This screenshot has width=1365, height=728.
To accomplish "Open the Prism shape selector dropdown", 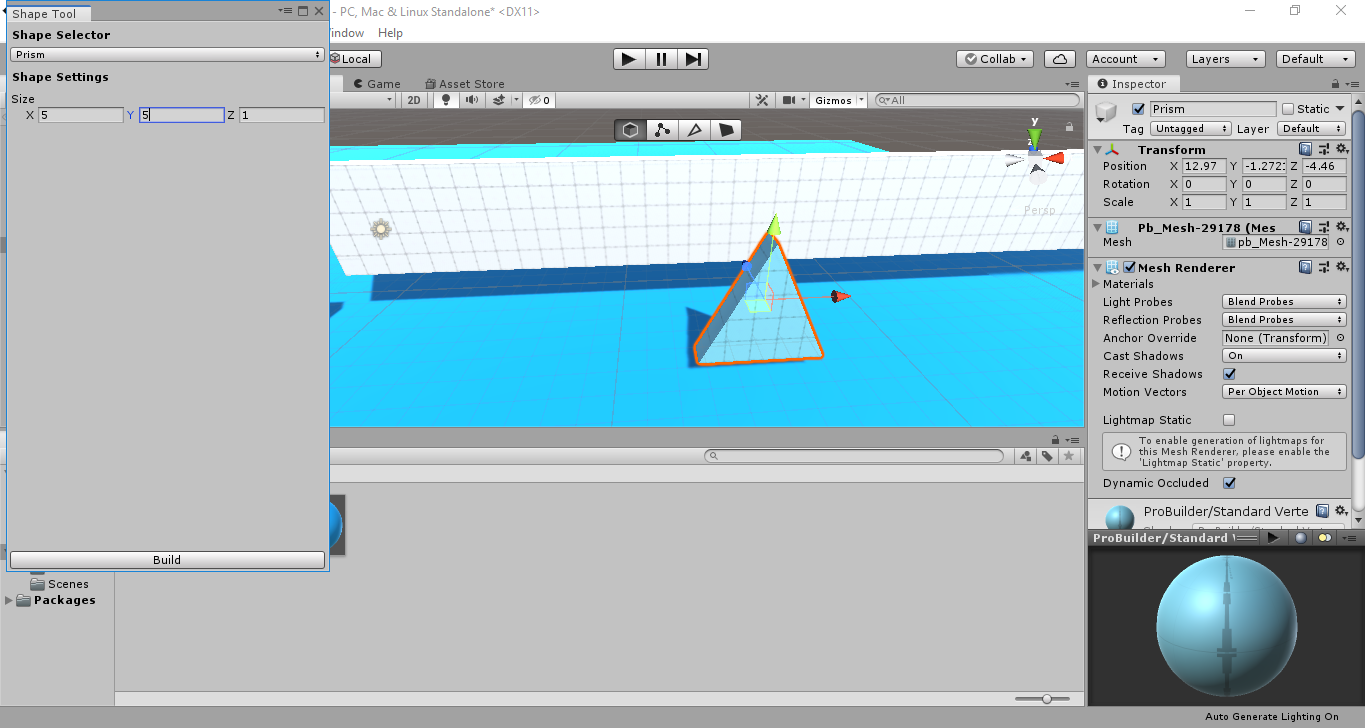I will tap(166, 56).
